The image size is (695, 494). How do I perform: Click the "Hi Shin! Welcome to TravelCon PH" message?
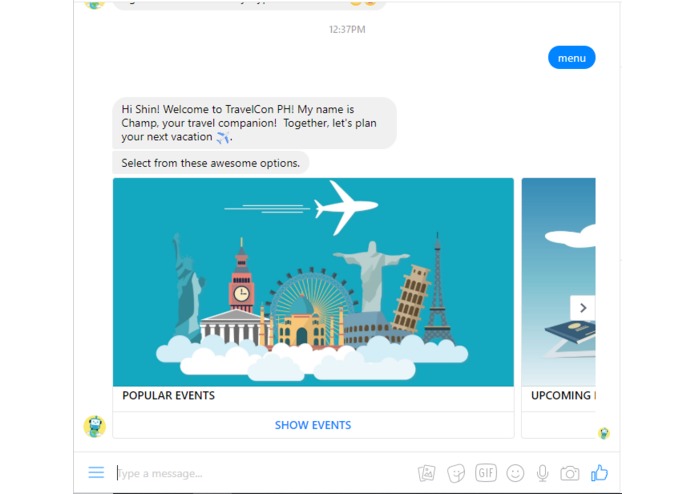pyautogui.click(x=254, y=123)
